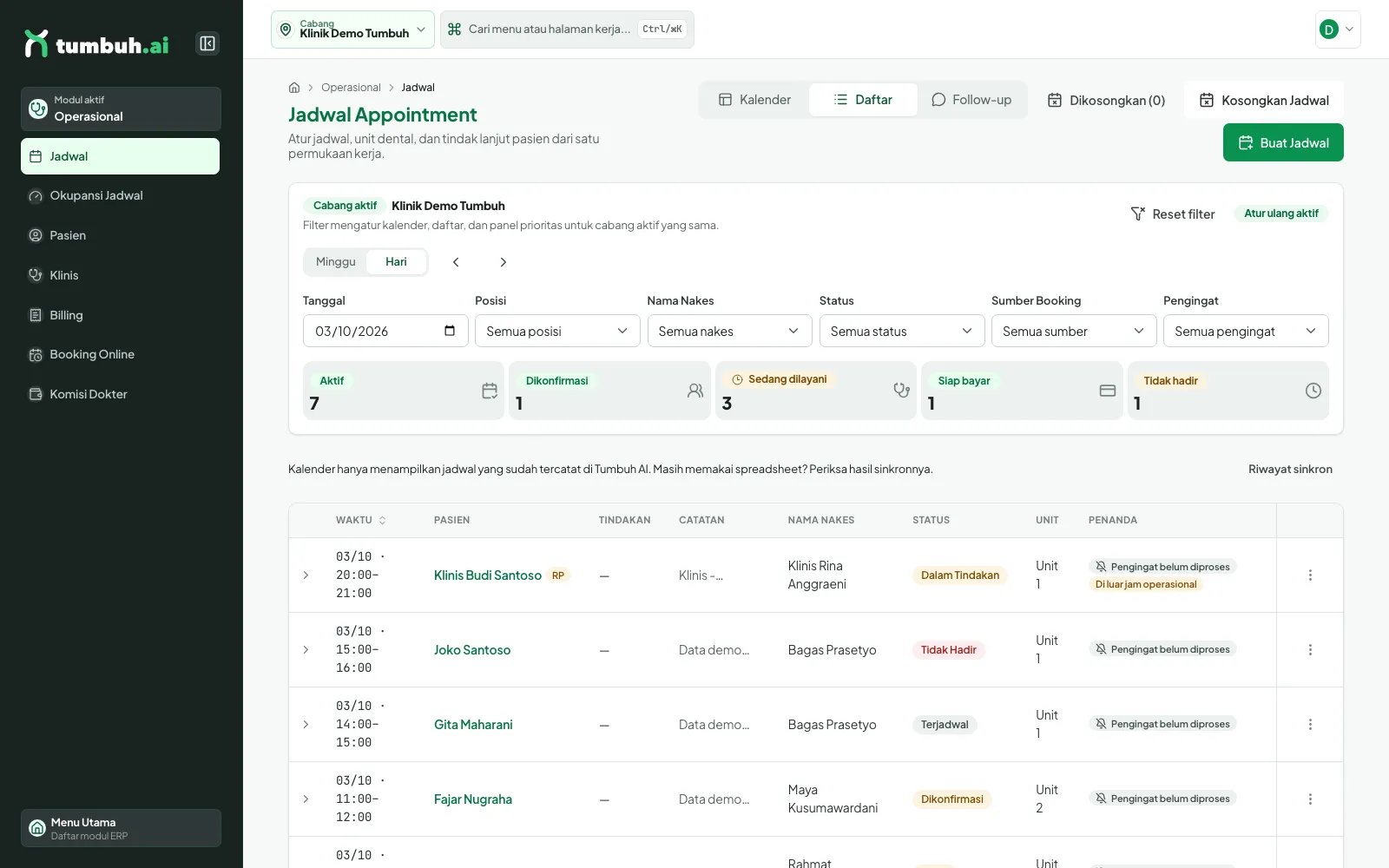
Task: Go to next day arrow
Action: (503, 262)
